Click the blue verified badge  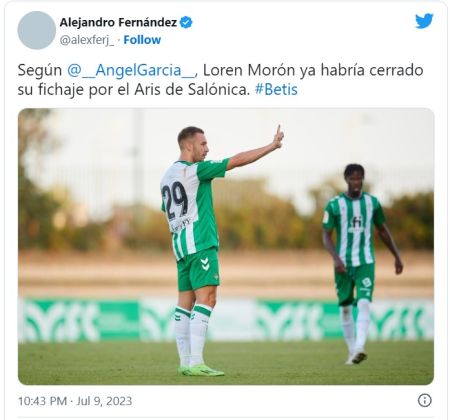186,22
